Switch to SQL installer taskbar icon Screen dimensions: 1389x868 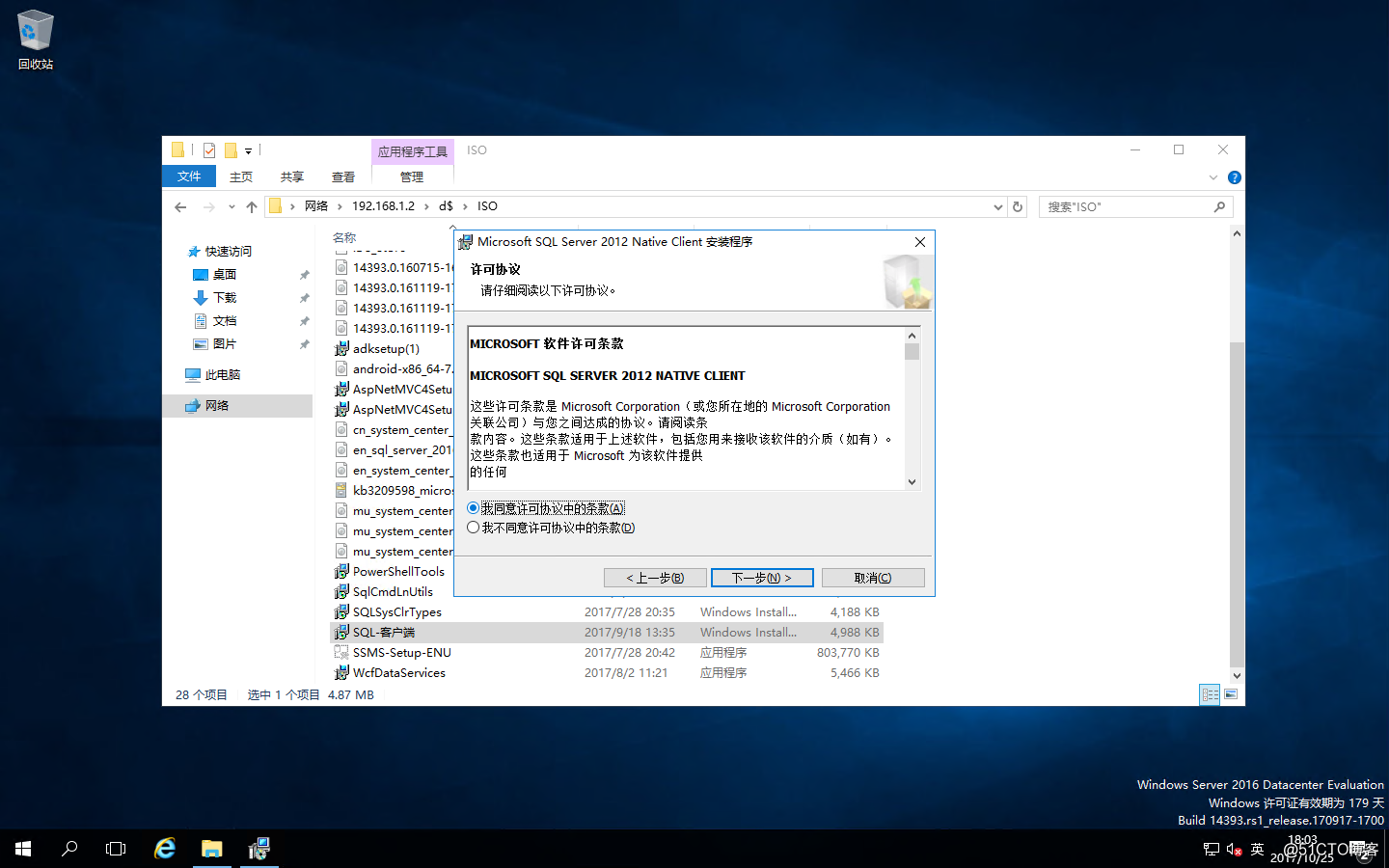pyautogui.click(x=259, y=849)
